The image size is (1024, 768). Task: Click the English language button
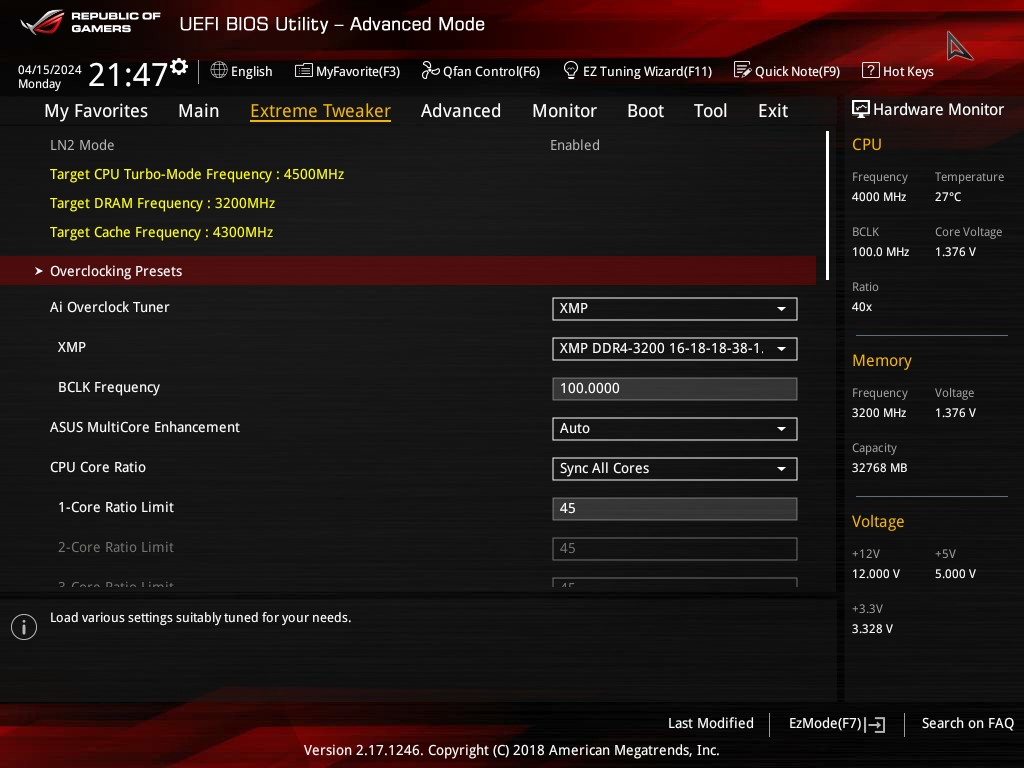tap(242, 71)
